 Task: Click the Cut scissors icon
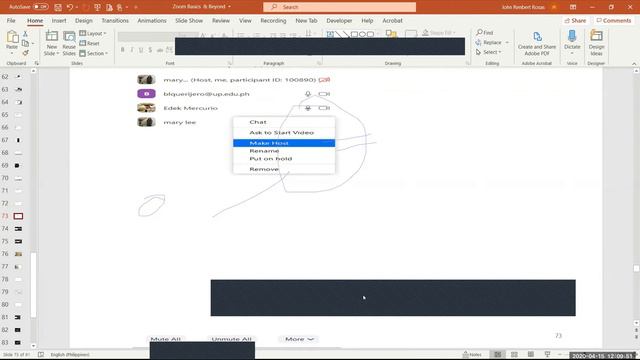click(25, 34)
